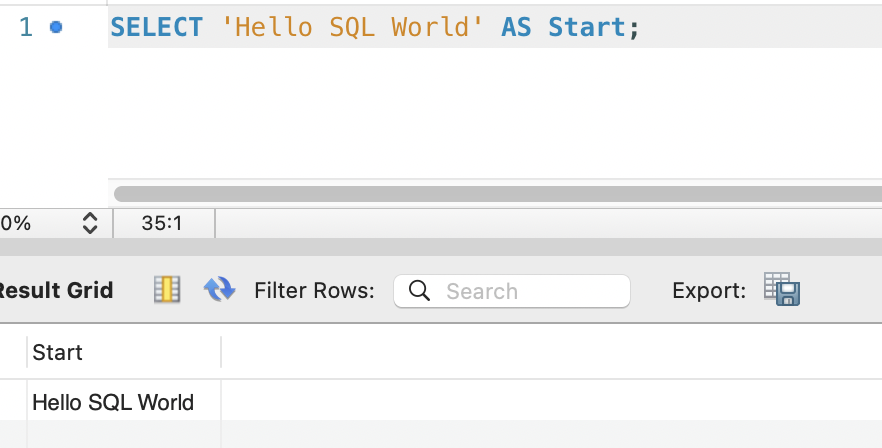This screenshot has height=448, width=882.
Task: Click the 'Hello SQL World' string literal in the editor
Action: [352, 28]
